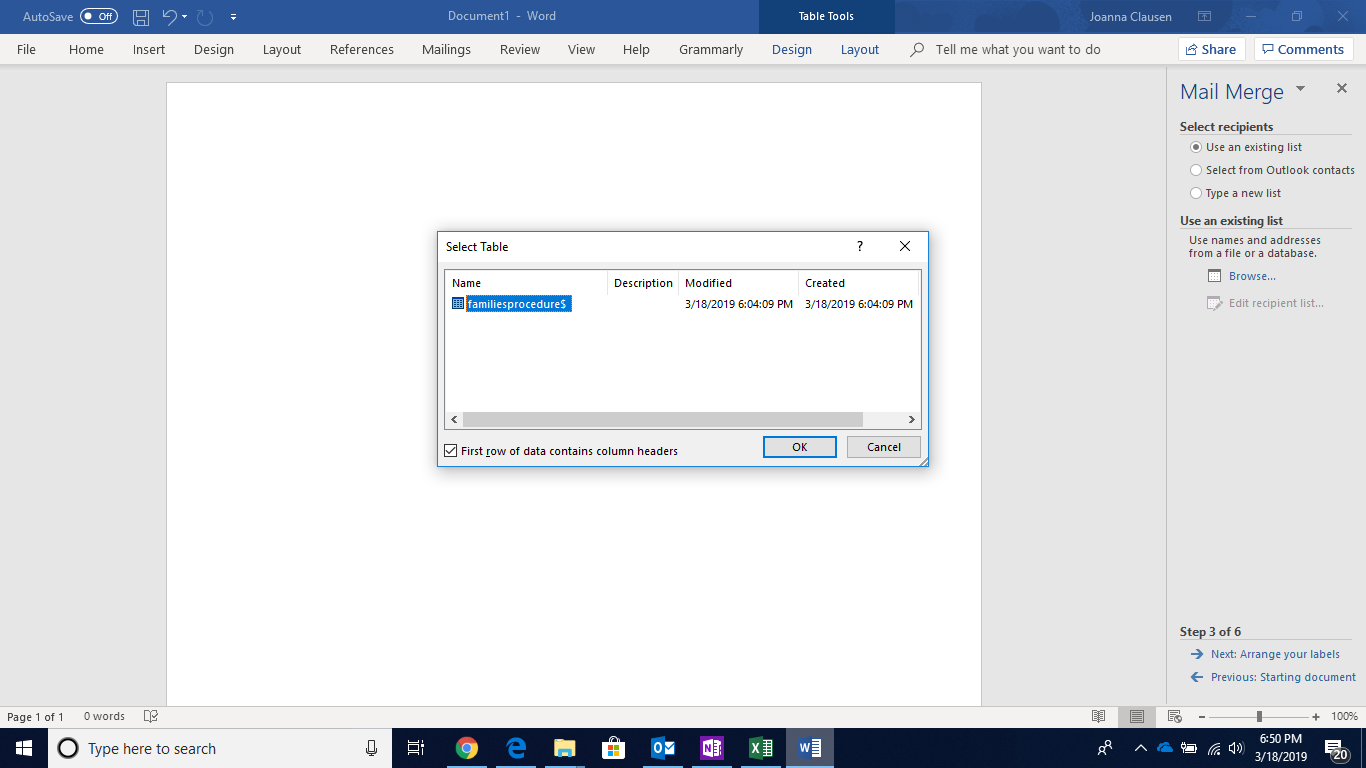Open Google Chrome from taskbar
This screenshot has height=768, width=1366.
tap(466, 748)
